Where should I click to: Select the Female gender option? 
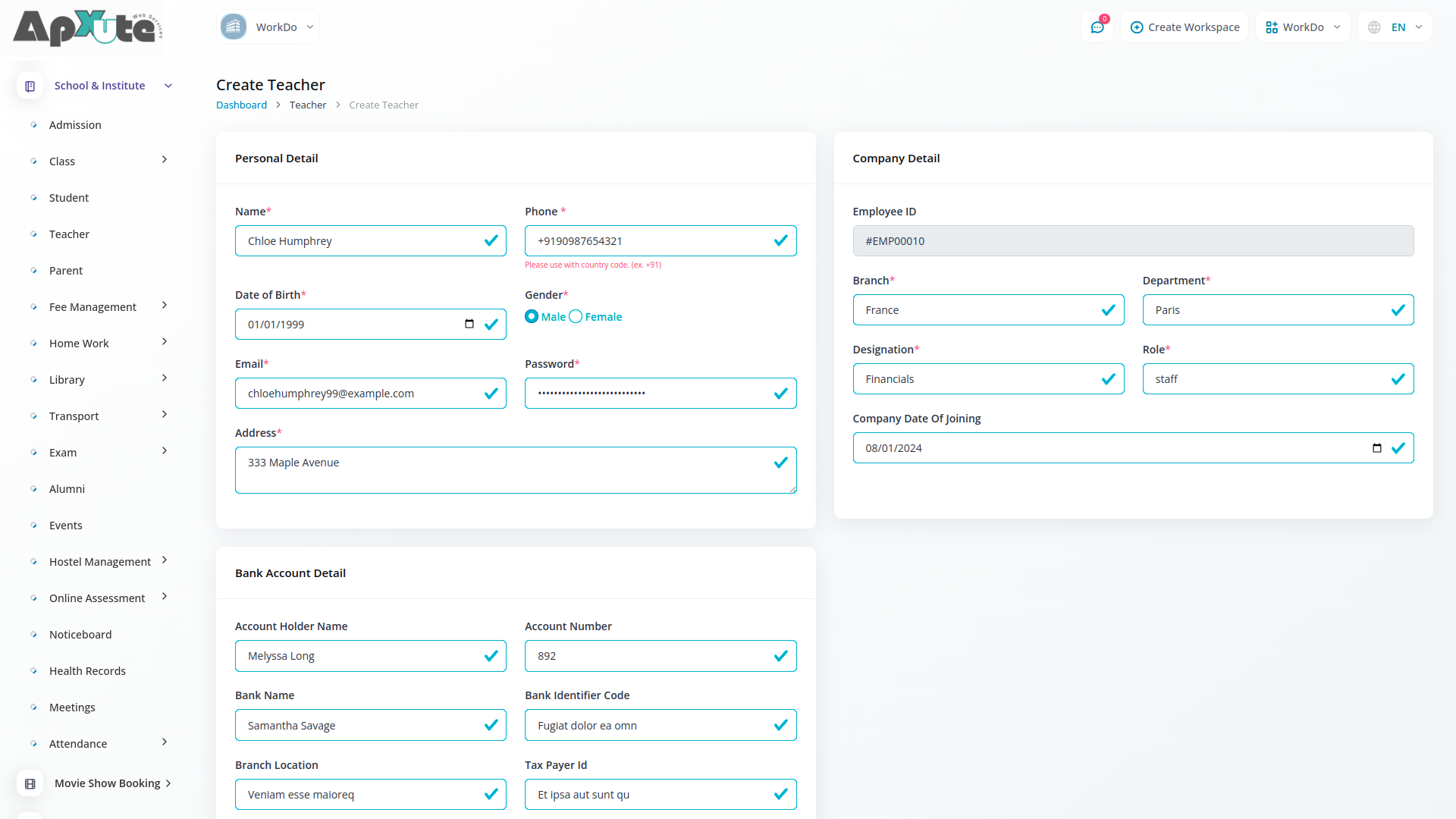(x=576, y=317)
